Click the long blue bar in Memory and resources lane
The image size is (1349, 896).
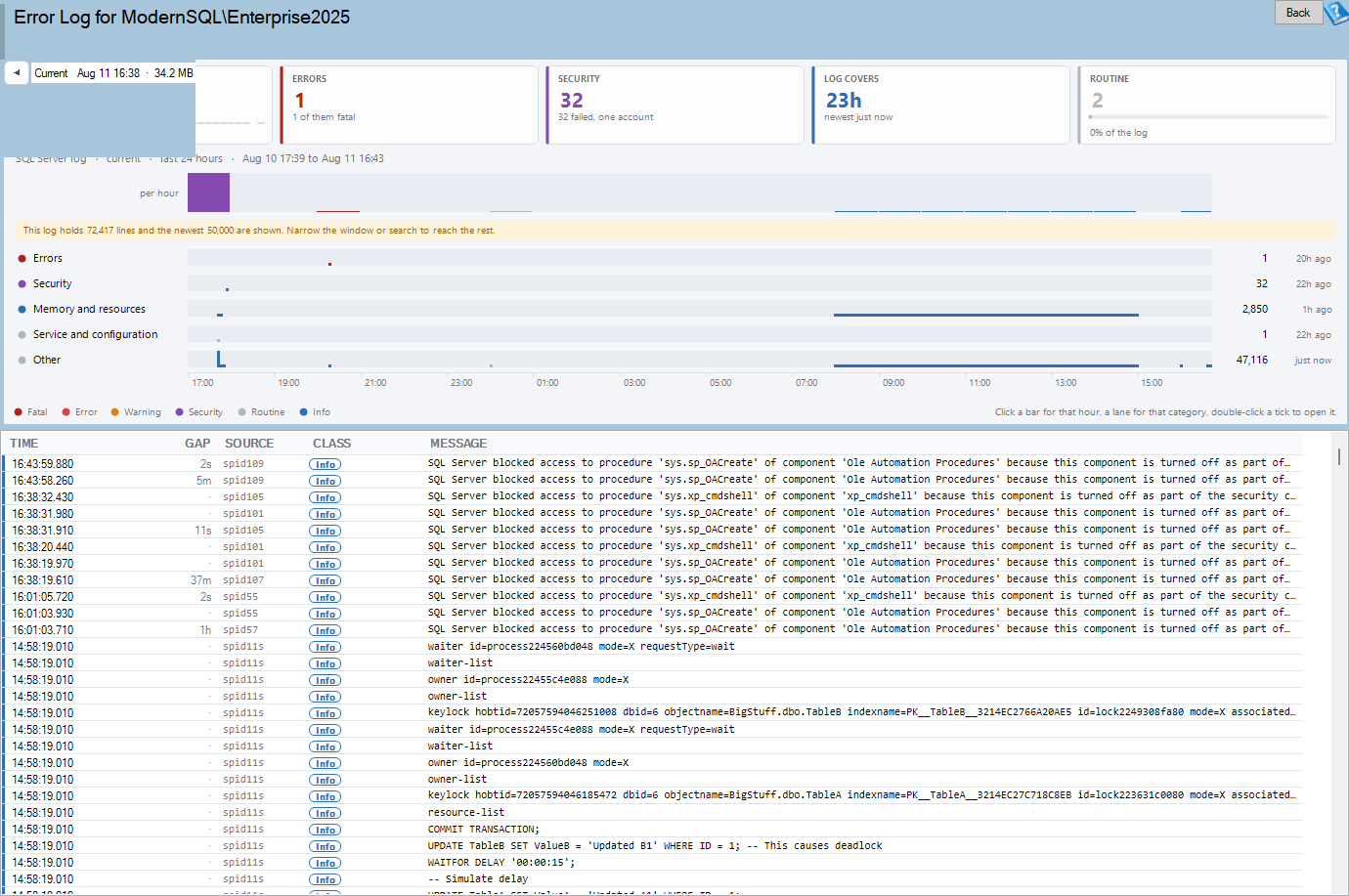pos(986,315)
